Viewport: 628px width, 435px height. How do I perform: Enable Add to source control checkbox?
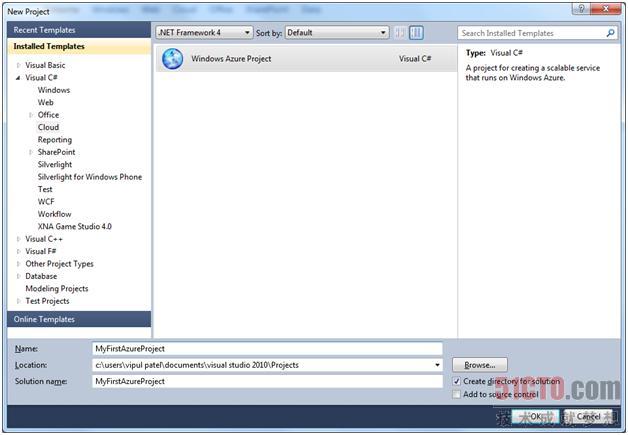coord(456,395)
